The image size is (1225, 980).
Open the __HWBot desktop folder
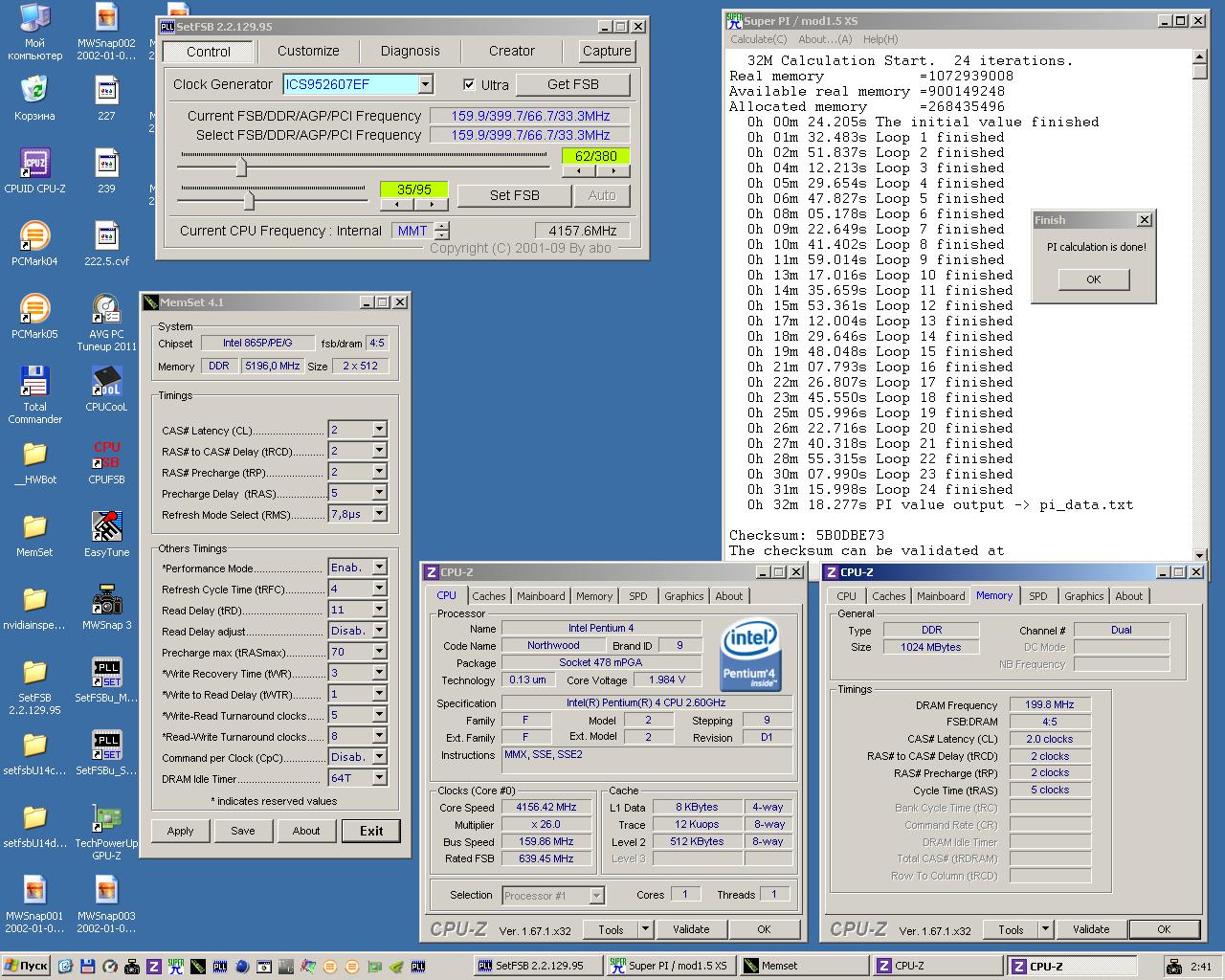[x=34, y=462]
